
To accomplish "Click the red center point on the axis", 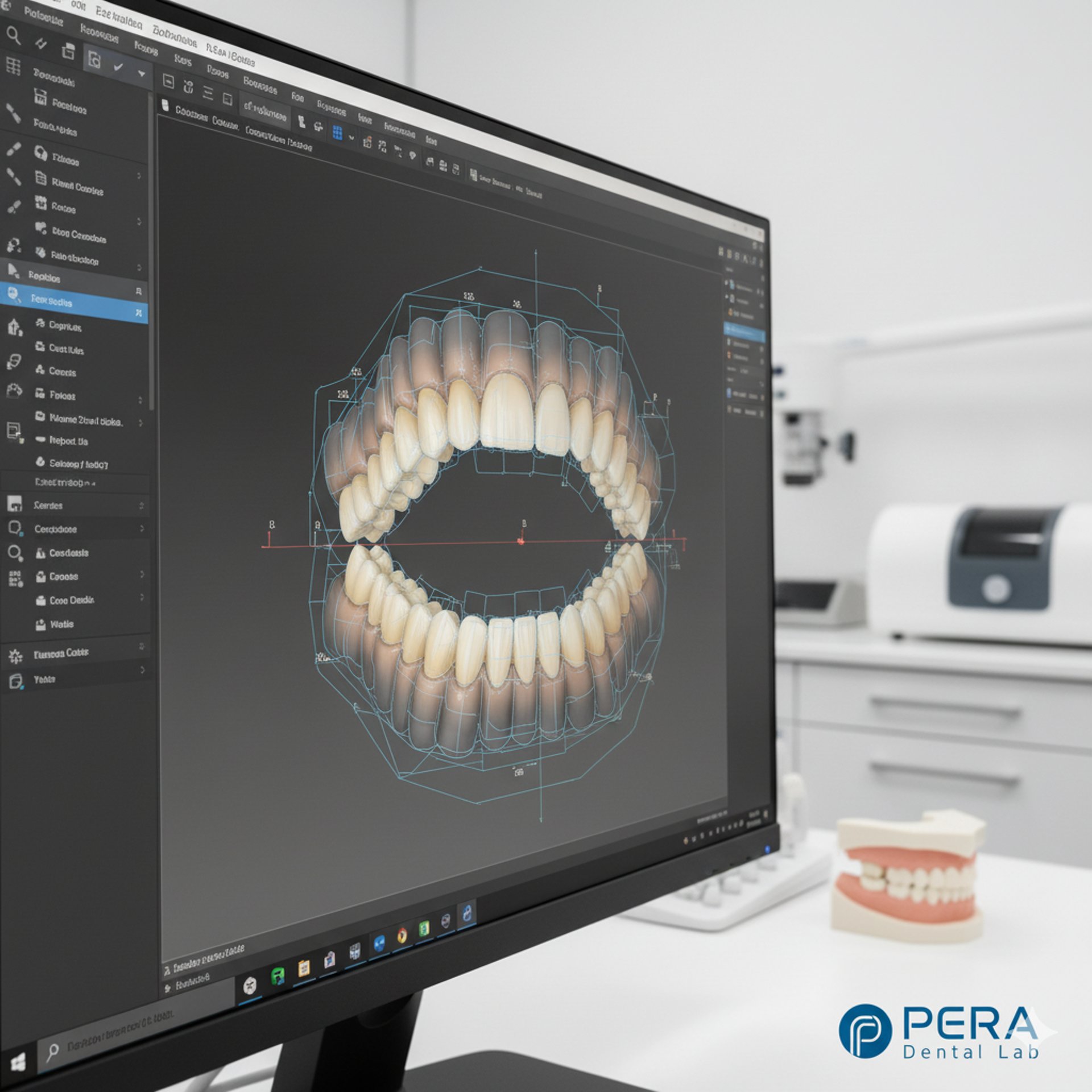I will pyautogui.click(x=521, y=541).
